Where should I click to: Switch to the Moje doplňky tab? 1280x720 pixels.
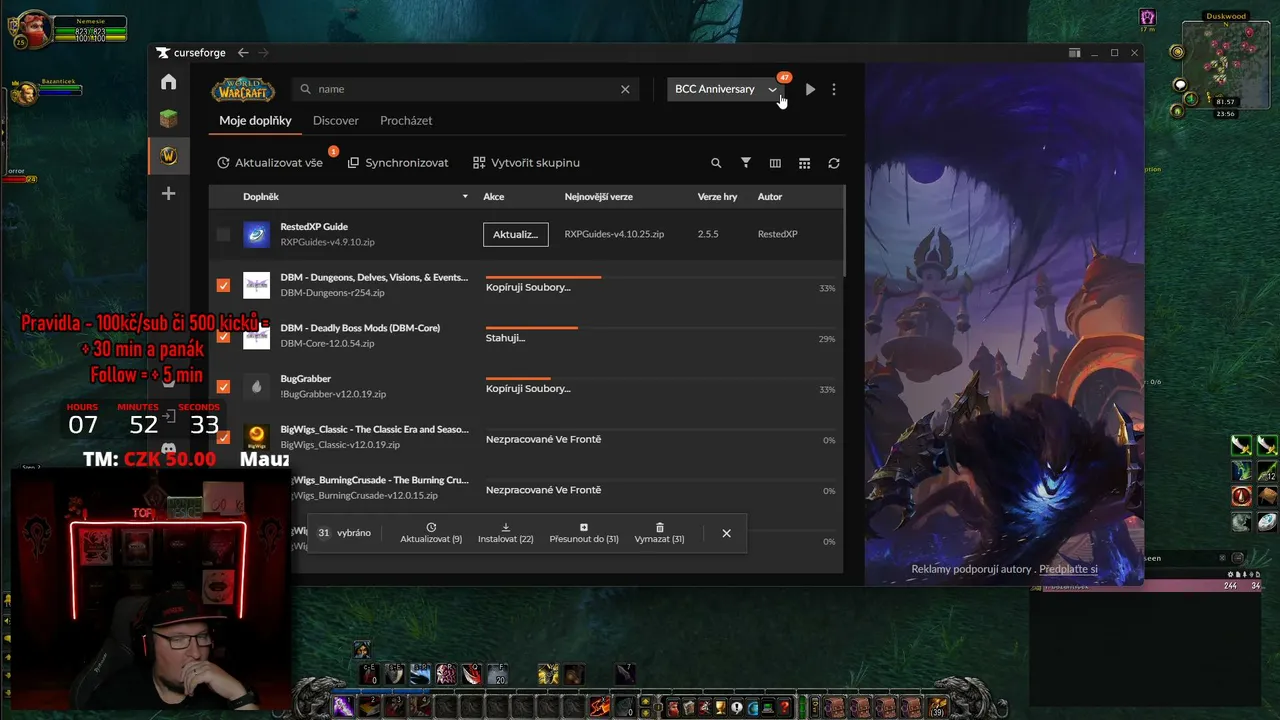click(x=256, y=121)
